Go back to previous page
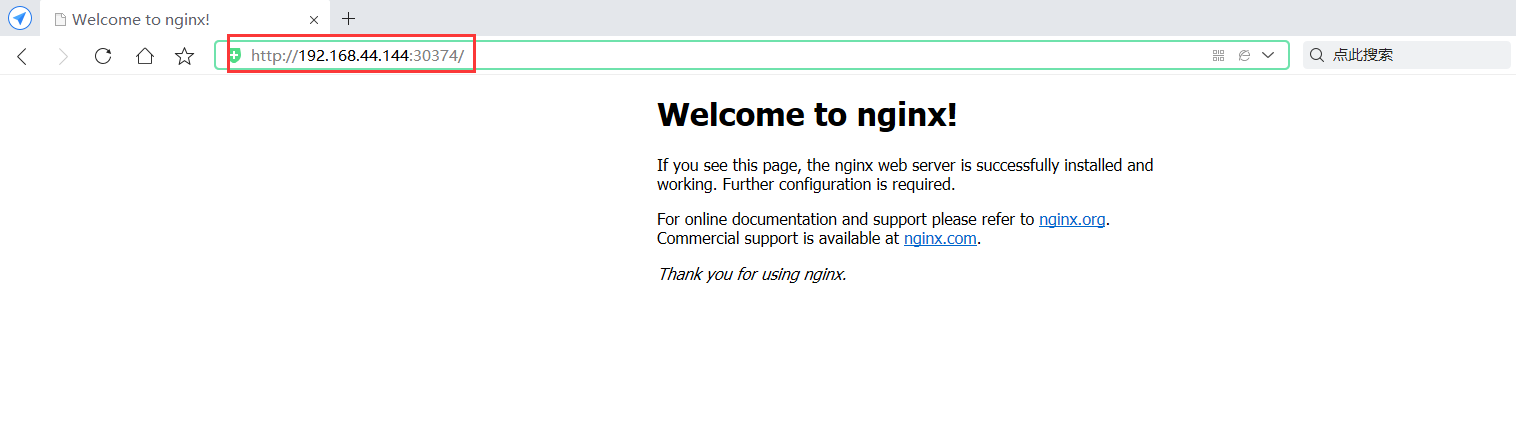1516x431 pixels. point(22,56)
